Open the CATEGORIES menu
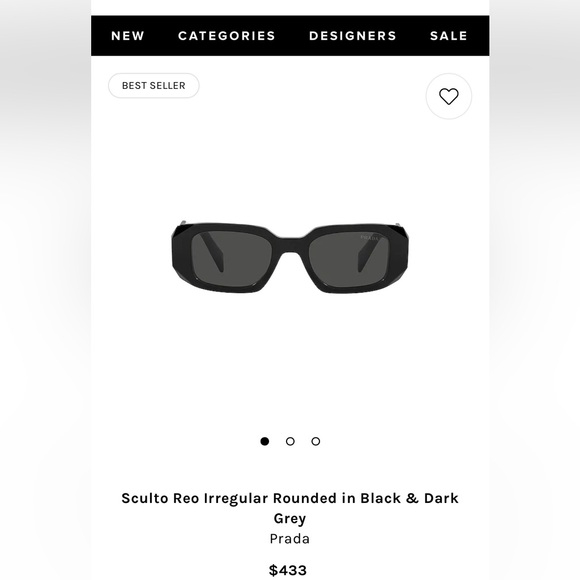This screenshot has width=580, height=580. (227, 36)
